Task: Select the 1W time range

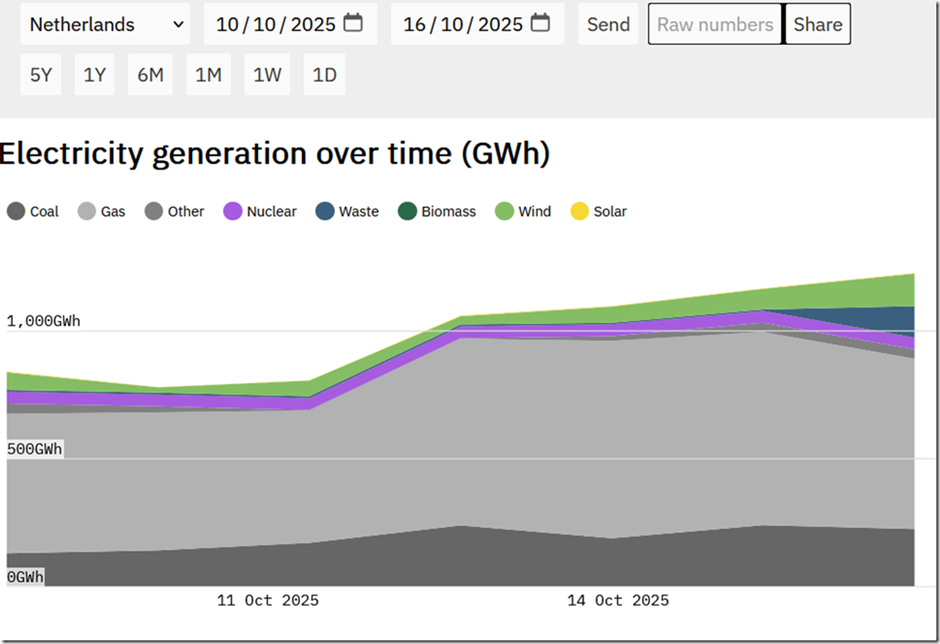Action: click(267, 75)
